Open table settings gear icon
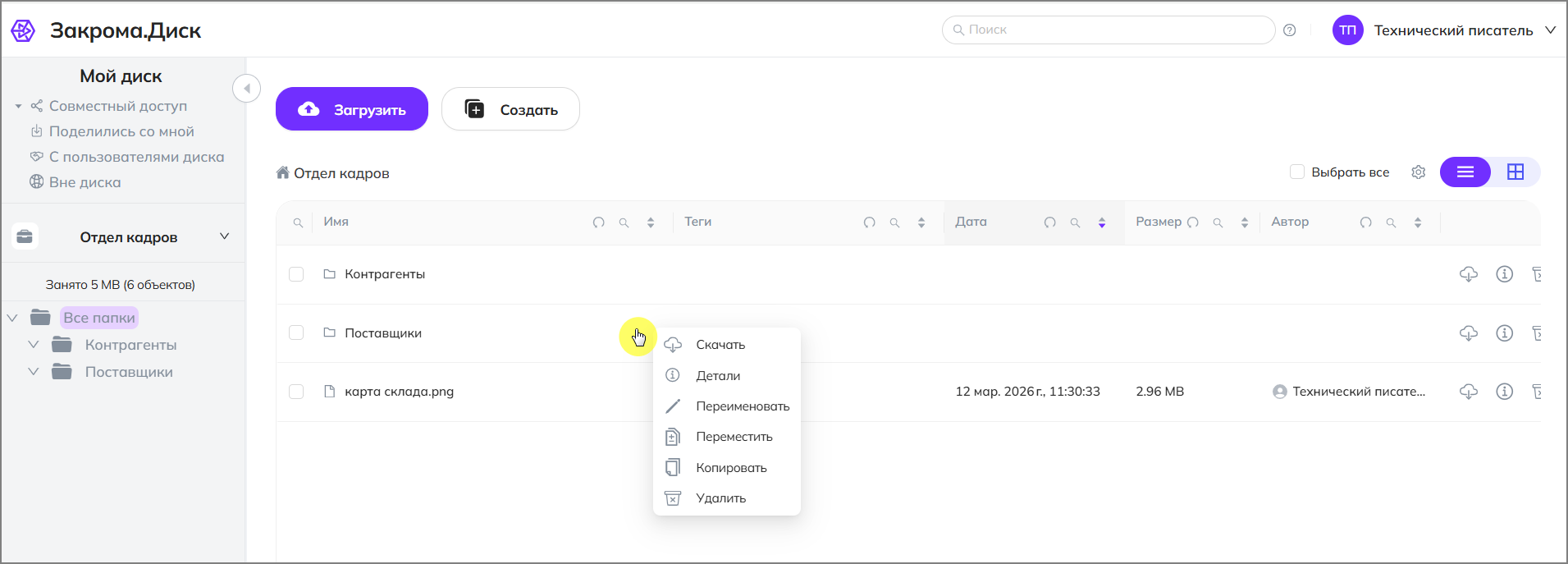The width and height of the screenshot is (1568, 564). (1418, 172)
